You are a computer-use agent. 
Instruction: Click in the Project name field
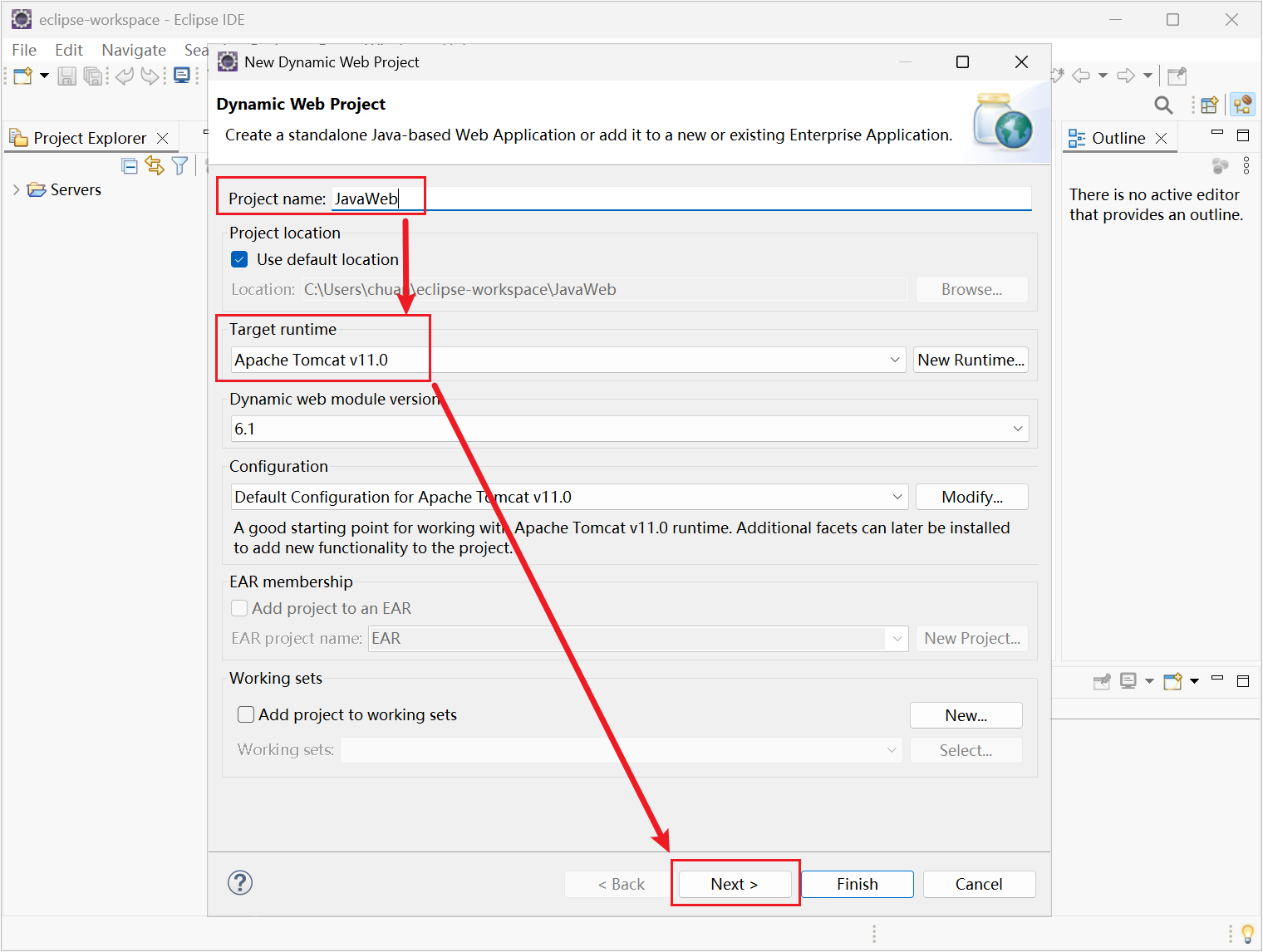click(x=681, y=199)
